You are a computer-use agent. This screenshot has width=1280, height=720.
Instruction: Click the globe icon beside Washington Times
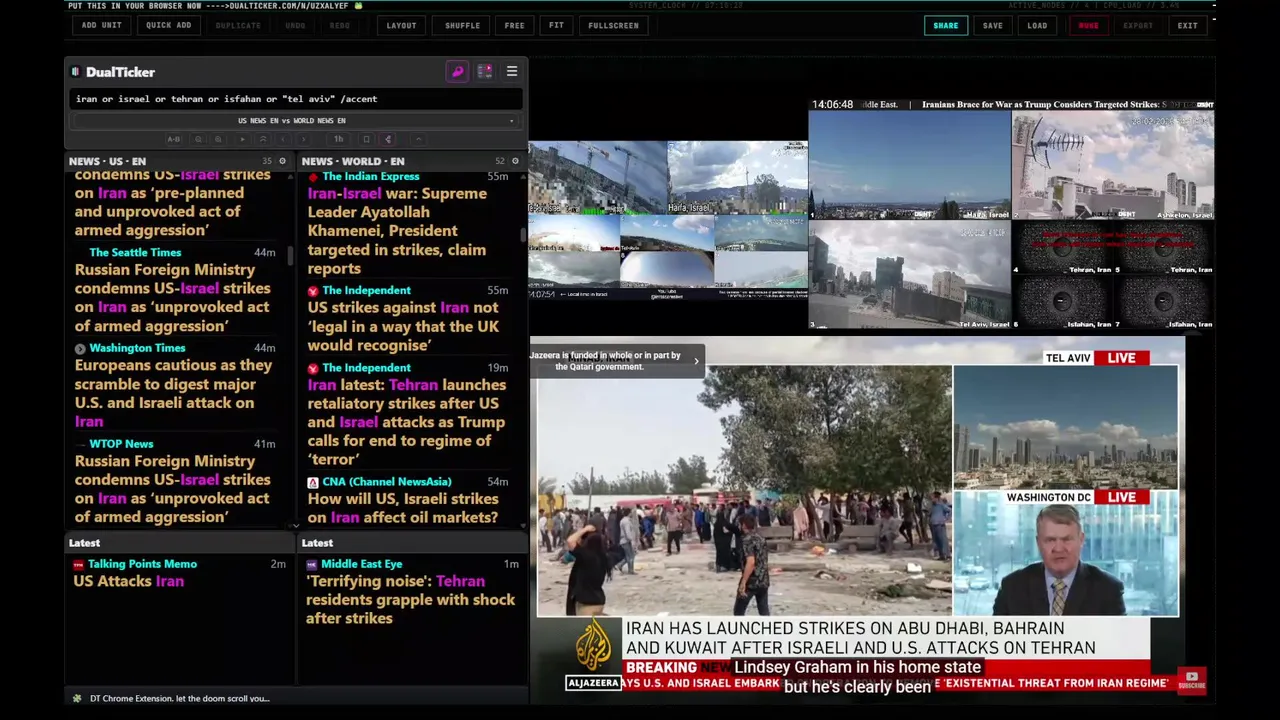[x=80, y=348]
